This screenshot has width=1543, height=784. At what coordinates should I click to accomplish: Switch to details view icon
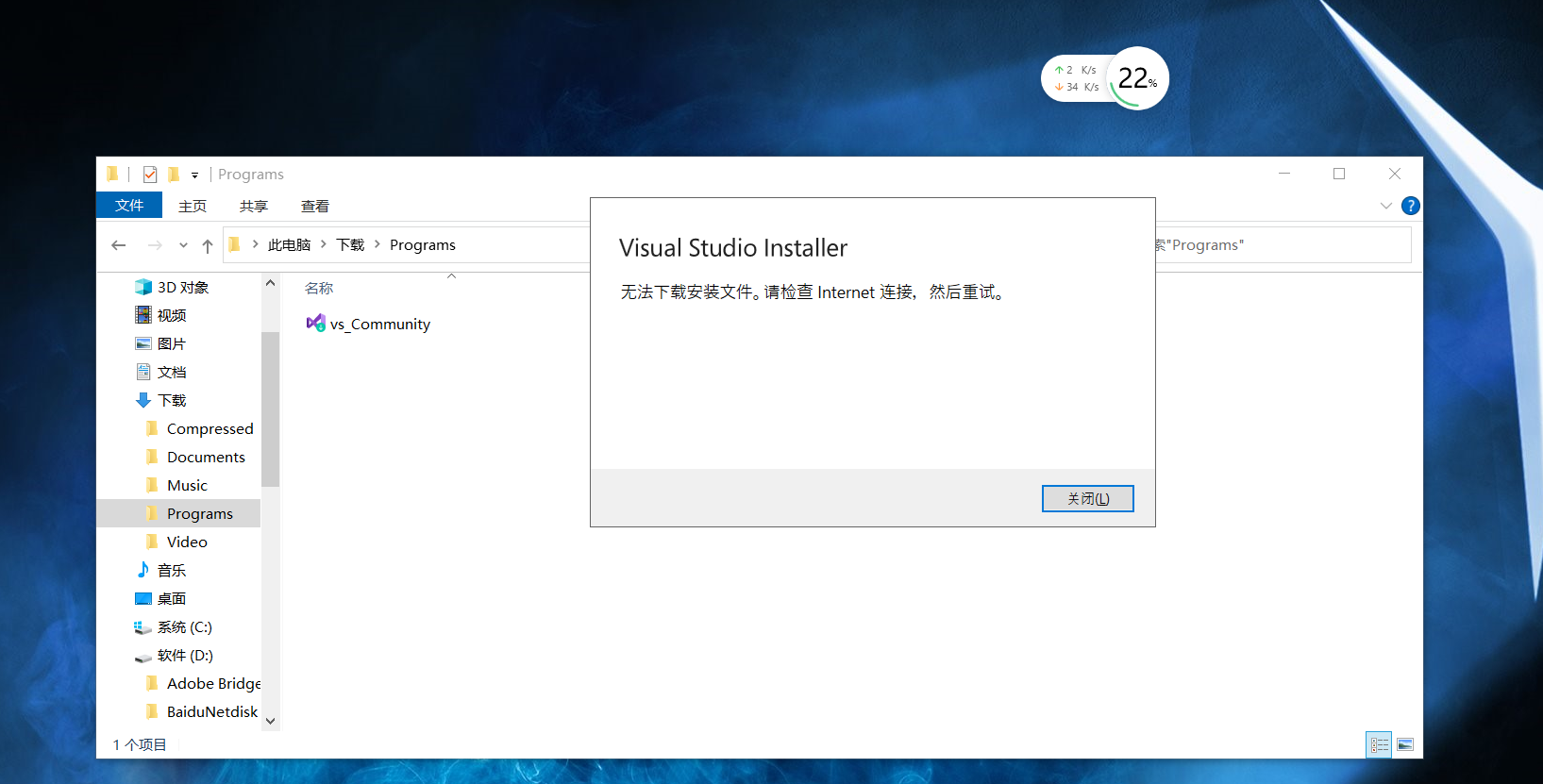(x=1380, y=744)
